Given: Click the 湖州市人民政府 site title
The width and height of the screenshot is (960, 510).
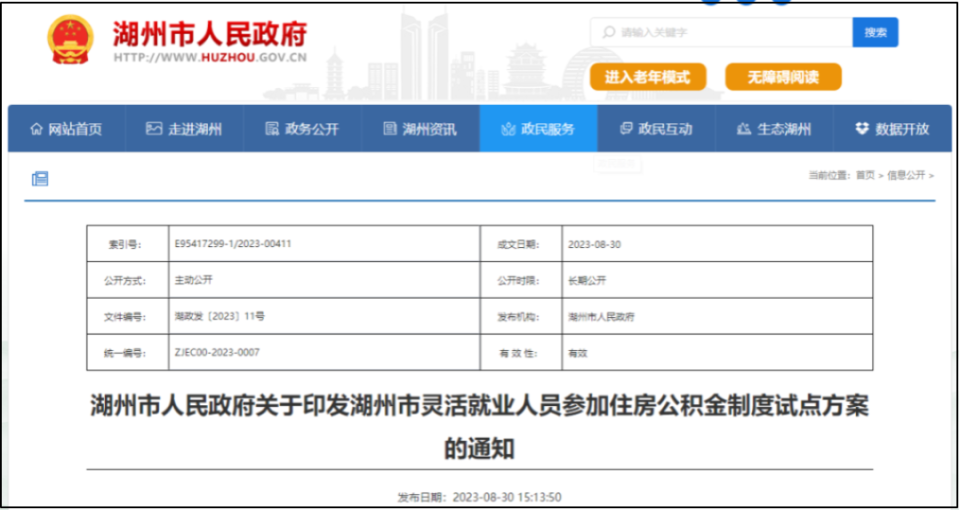Looking at the screenshot, I should (x=210, y=32).
